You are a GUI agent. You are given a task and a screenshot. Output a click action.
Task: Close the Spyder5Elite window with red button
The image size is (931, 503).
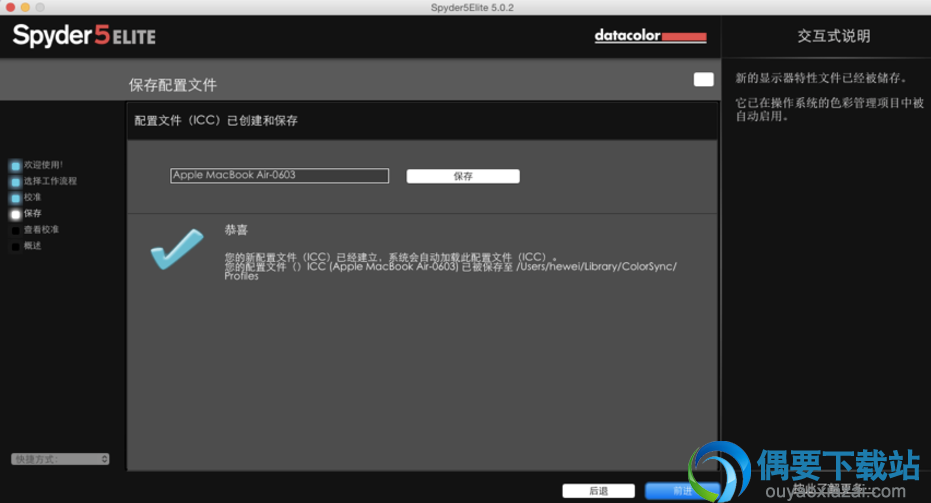10,7
